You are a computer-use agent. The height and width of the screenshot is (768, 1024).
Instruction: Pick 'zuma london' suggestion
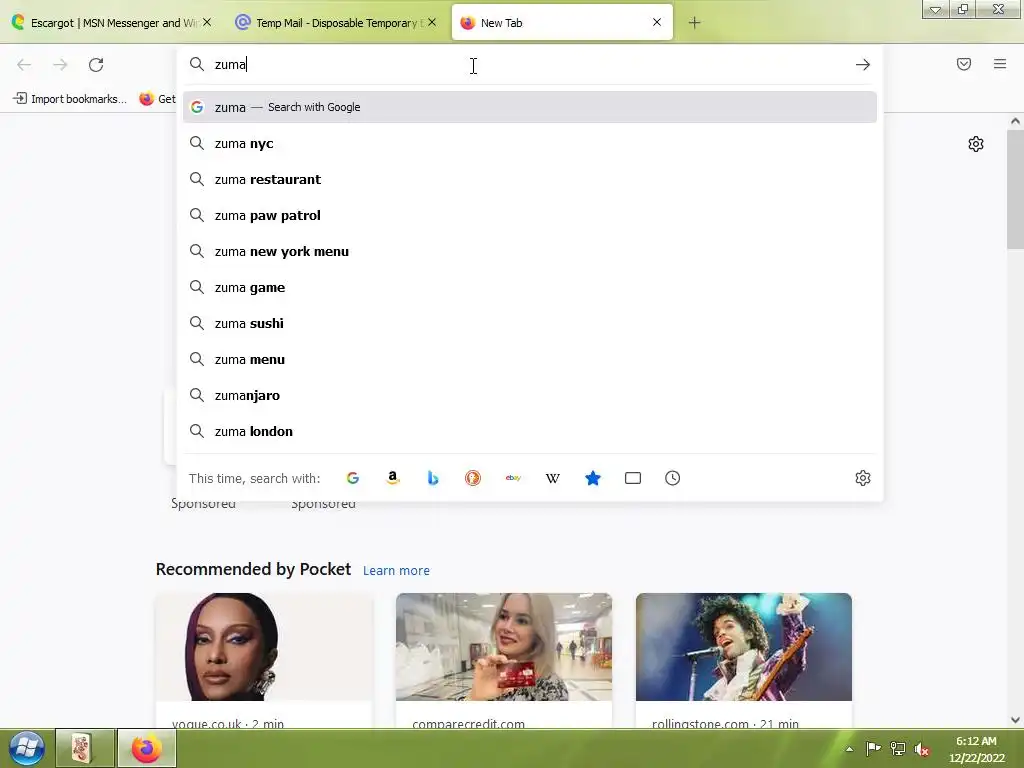point(530,430)
